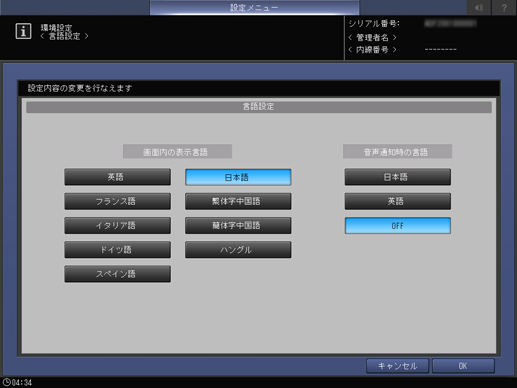Select イタリア語 display language
The height and width of the screenshot is (388, 517).
pyautogui.click(x=117, y=226)
